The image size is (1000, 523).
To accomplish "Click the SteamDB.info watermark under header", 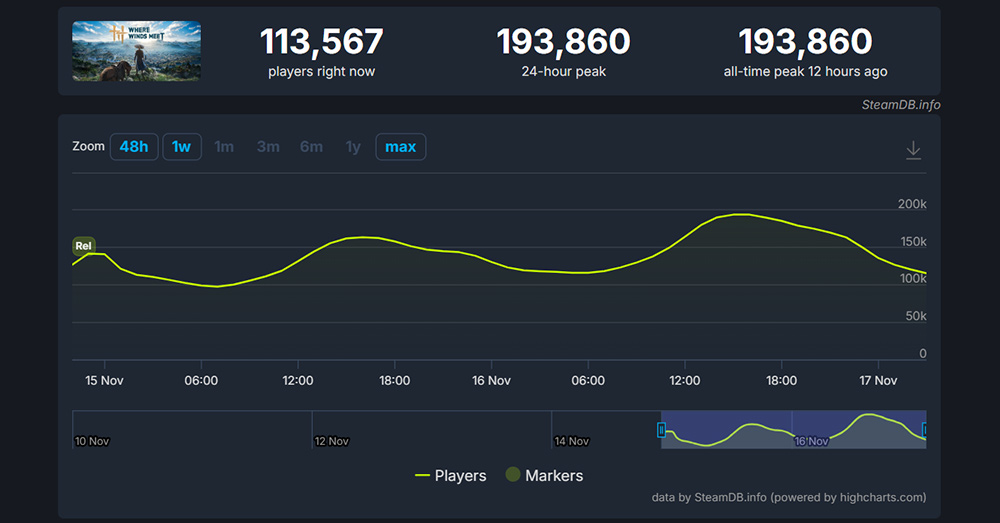I will click(901, 105).
